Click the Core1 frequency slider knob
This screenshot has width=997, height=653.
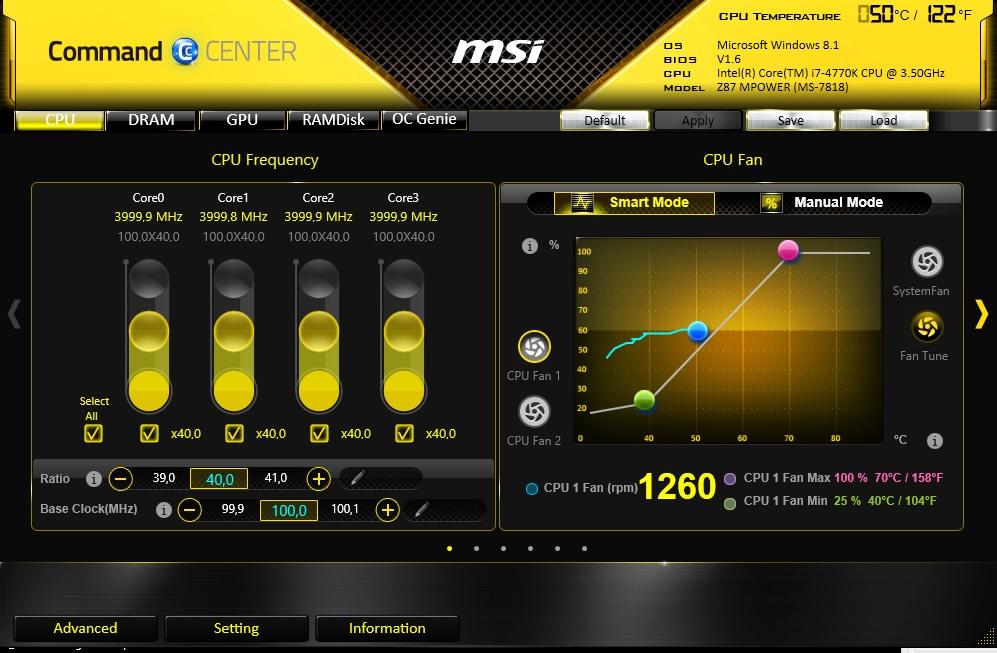pos(234,331)
